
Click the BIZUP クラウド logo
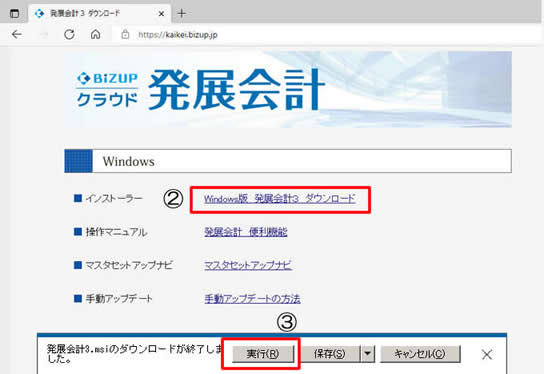coord(107,90)
